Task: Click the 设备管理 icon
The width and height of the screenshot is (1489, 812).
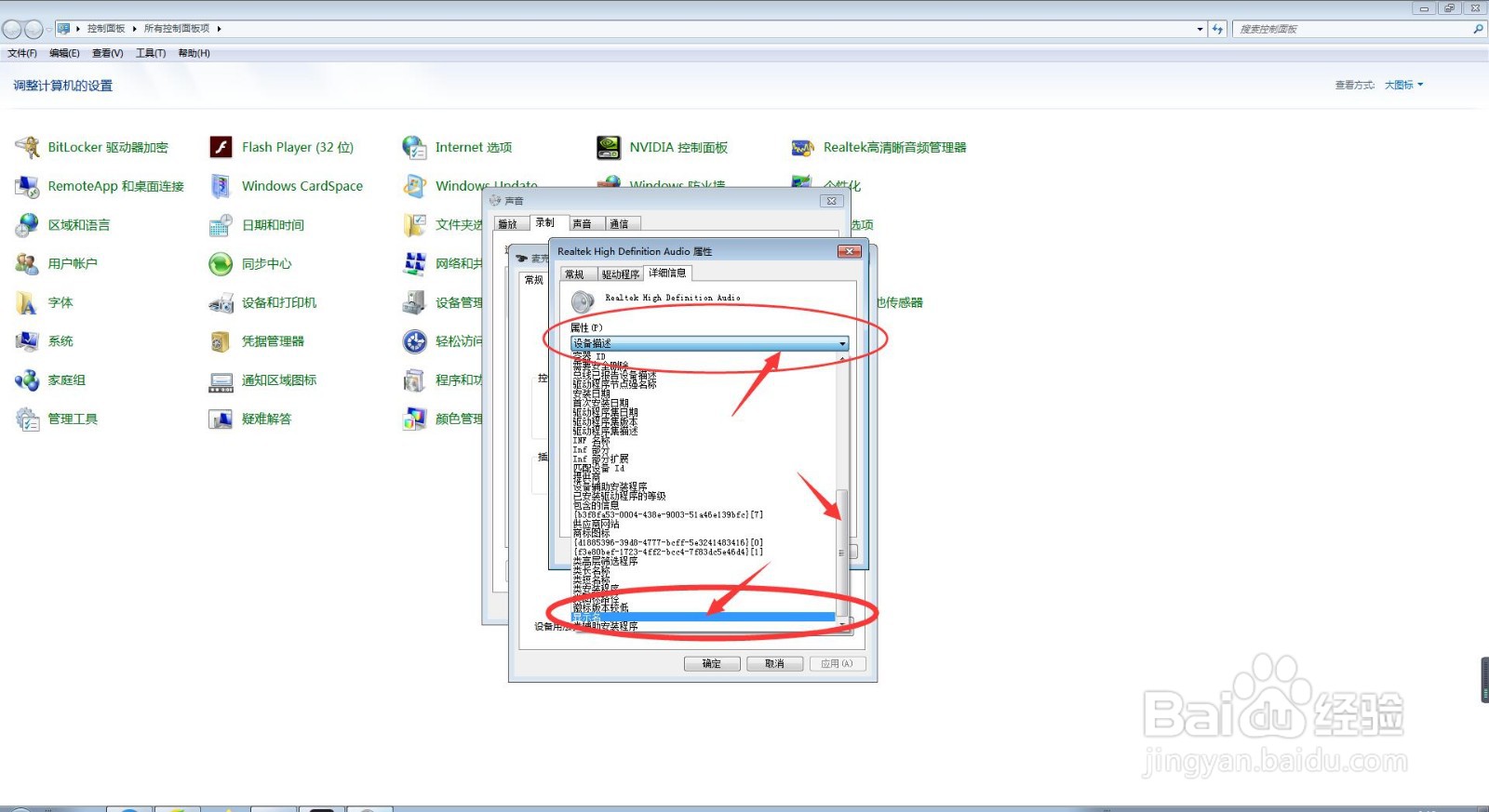Action: (414, 303)
